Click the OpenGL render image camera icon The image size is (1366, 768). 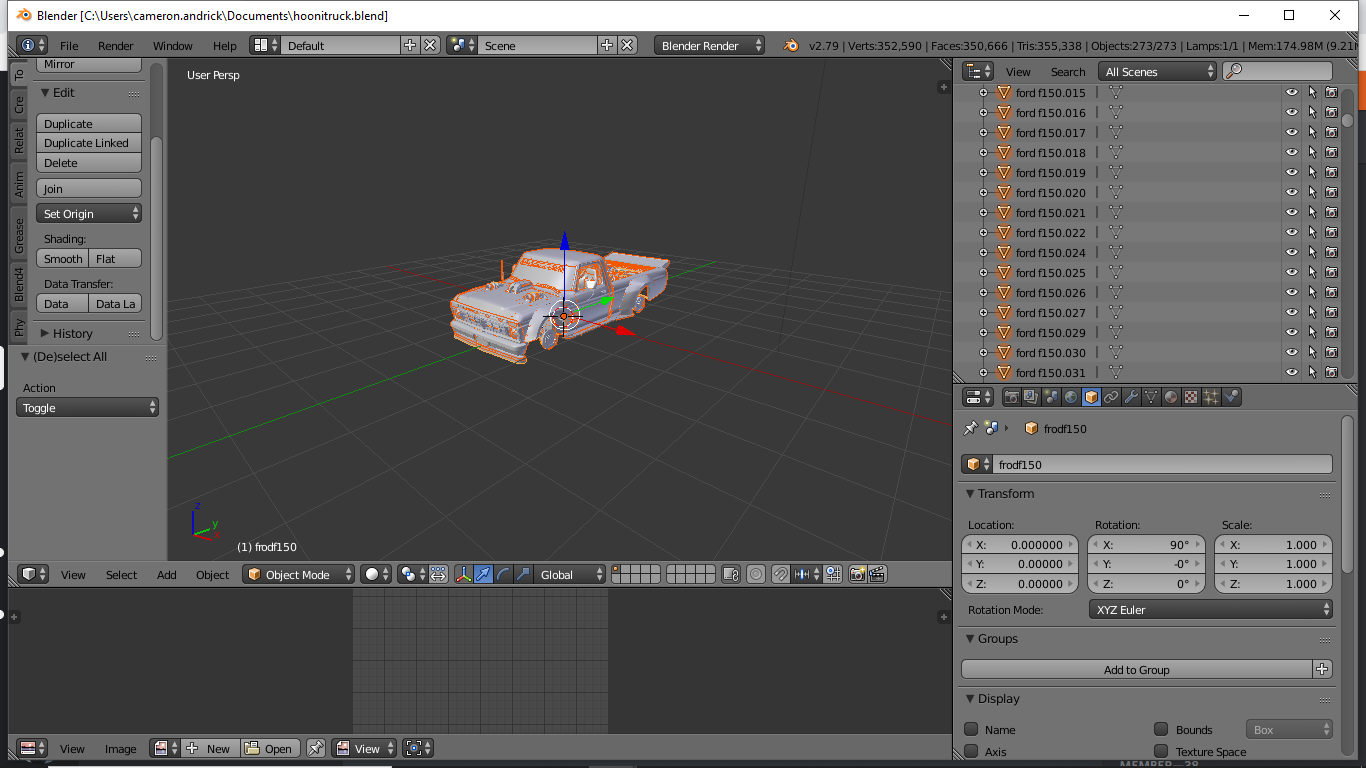pos(857,574)
